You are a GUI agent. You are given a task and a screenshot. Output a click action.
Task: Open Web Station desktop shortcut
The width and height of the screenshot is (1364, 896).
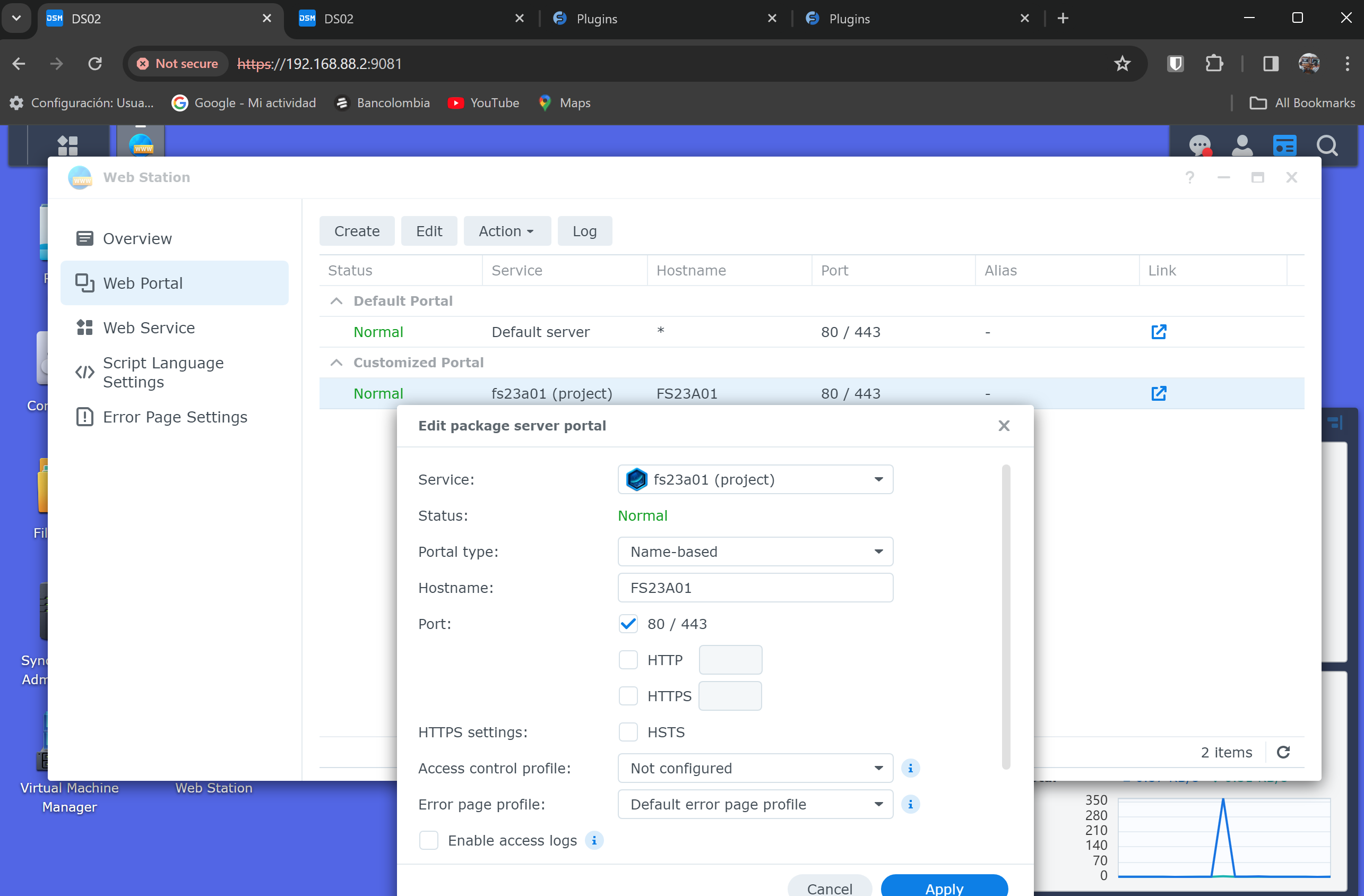pyautogui.click(x=213, y=788)
